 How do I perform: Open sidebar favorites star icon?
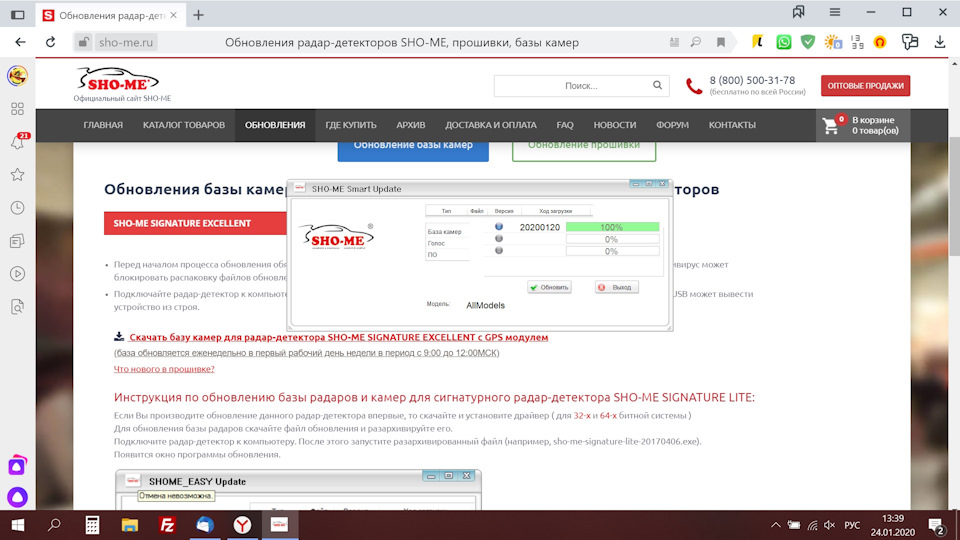(x=17, y=175)
